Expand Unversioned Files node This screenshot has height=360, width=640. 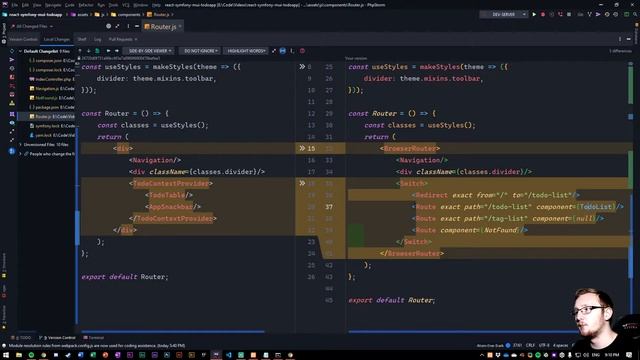(x=20, y=144)
